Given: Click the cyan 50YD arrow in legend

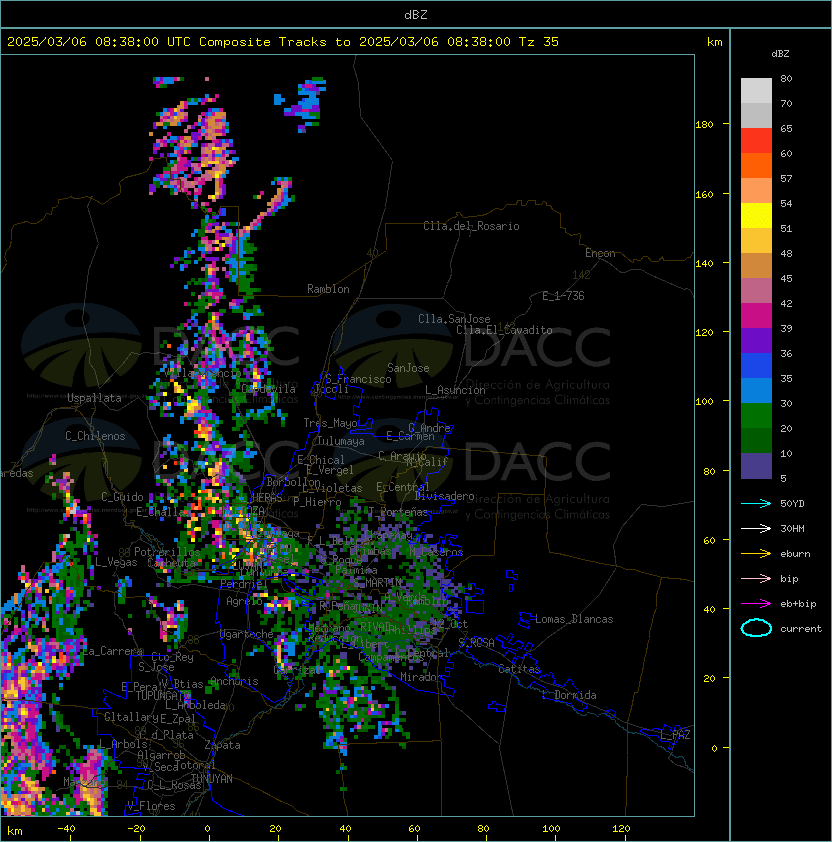Looking at the screenshot, I should pos(756,504).
